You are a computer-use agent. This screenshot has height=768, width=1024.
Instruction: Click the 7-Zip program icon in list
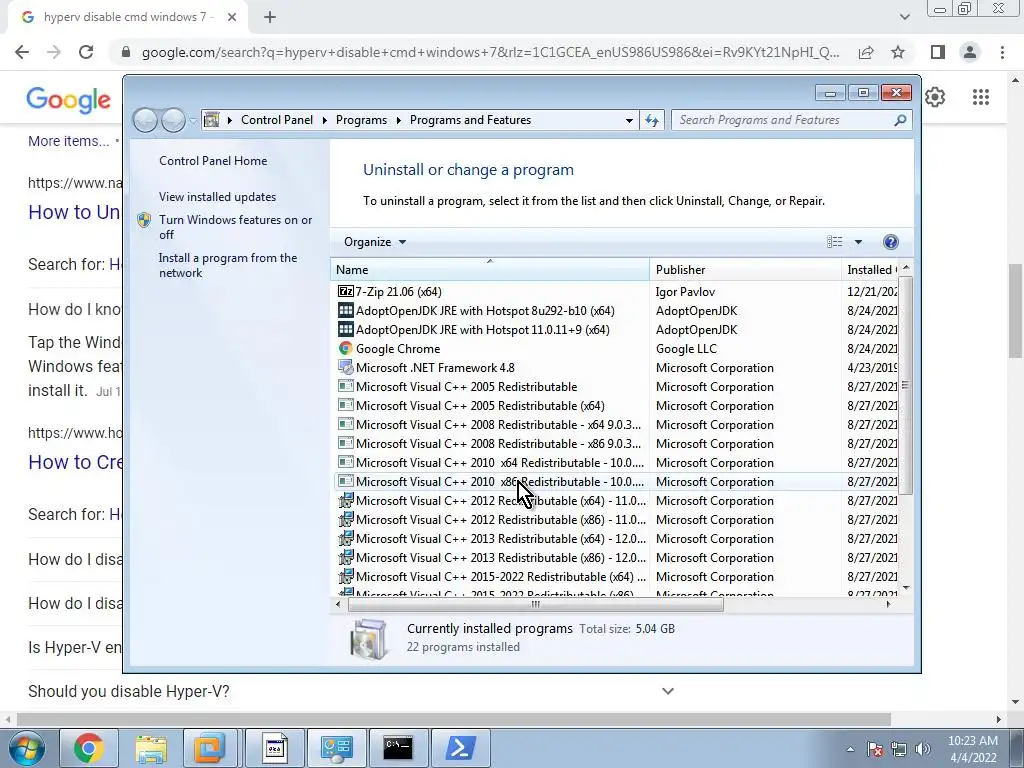(x=345, y=291)
